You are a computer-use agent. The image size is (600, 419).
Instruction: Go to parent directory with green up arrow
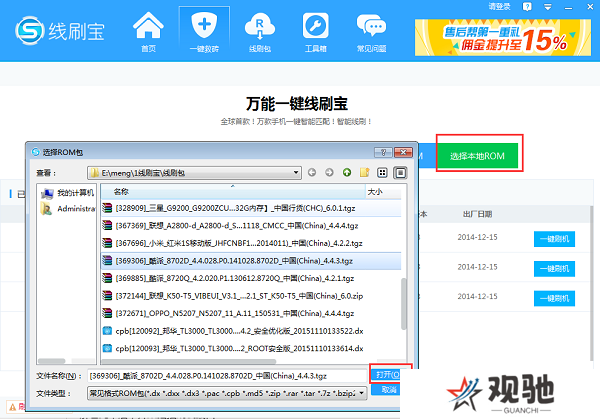coord(347,173)
